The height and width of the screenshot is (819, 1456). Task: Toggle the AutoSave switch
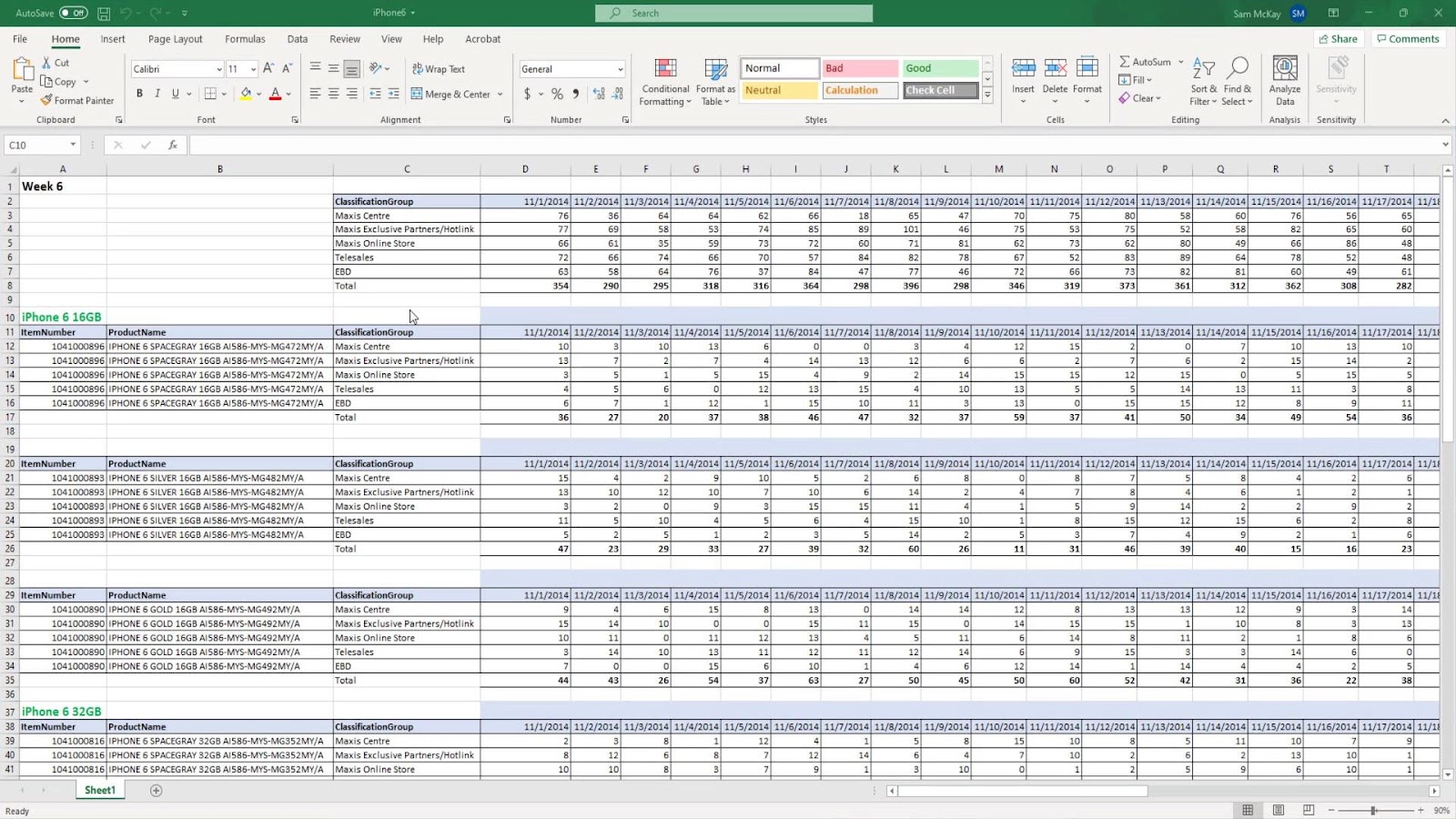point(73,13)
